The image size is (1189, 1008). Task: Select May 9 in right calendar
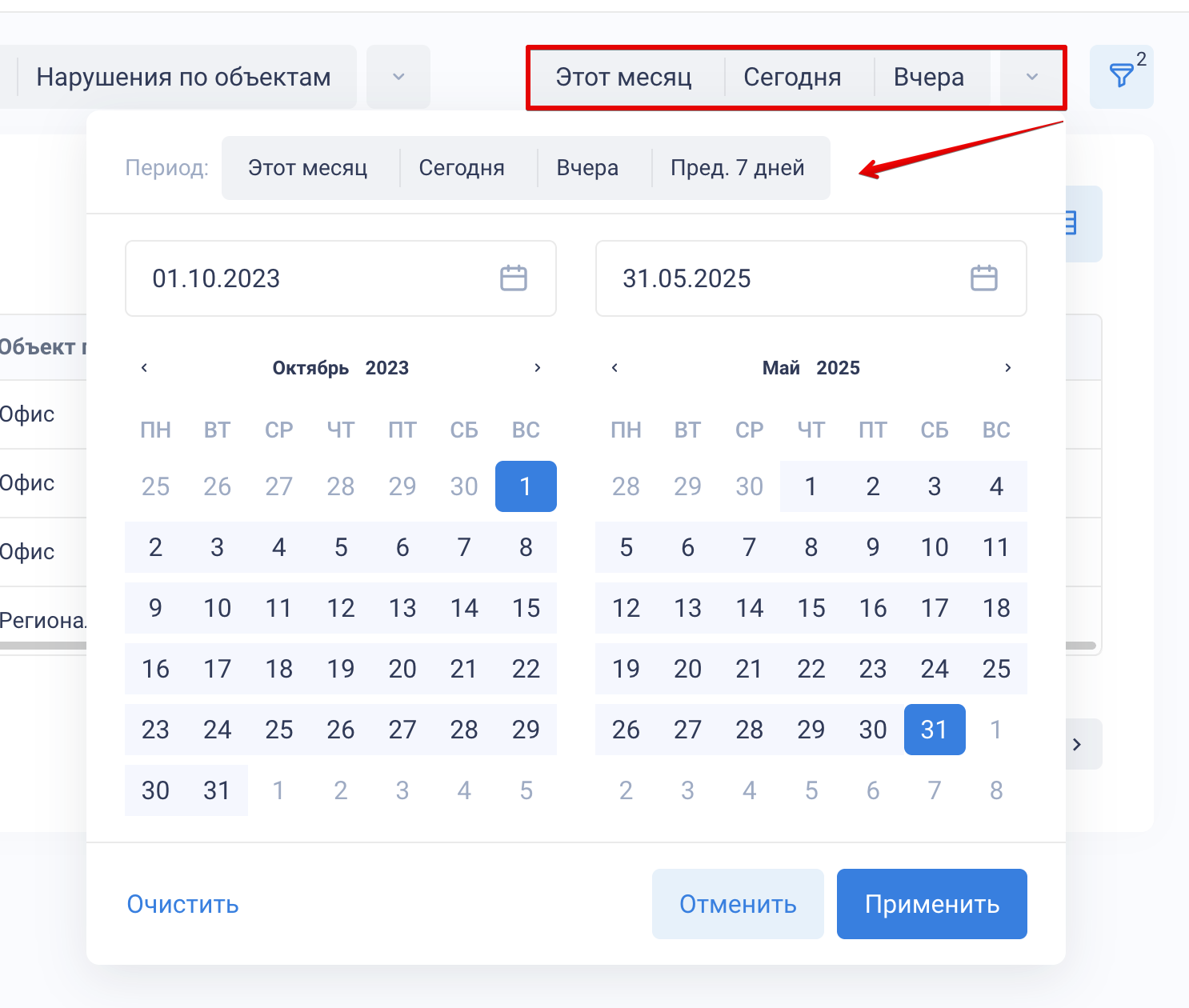coord(873,547)
